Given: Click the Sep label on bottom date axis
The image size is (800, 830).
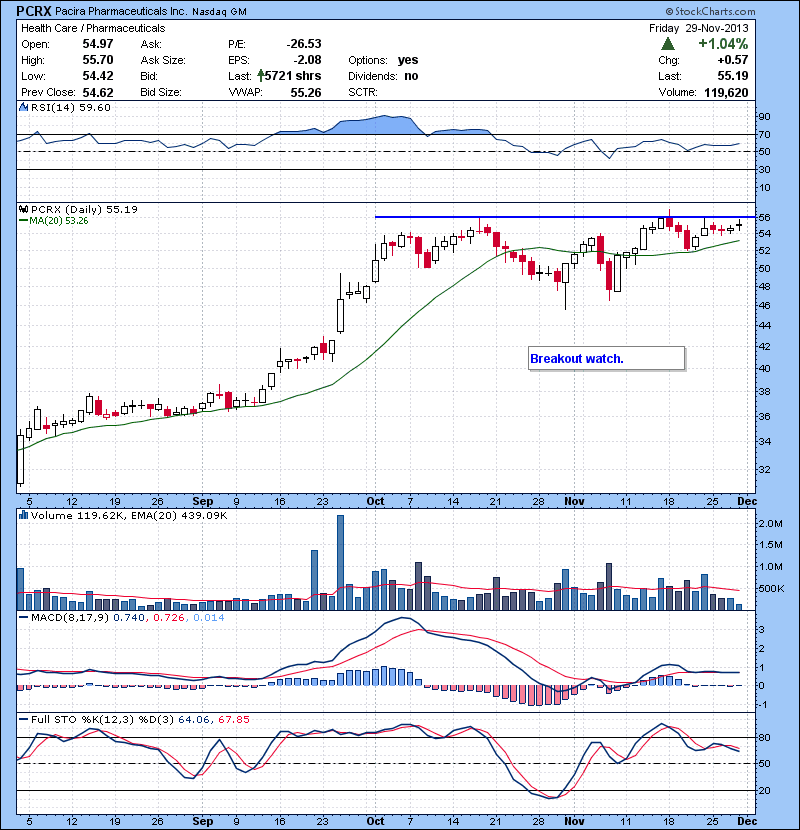Looking at the screenshot, I should tap(203, 821).
